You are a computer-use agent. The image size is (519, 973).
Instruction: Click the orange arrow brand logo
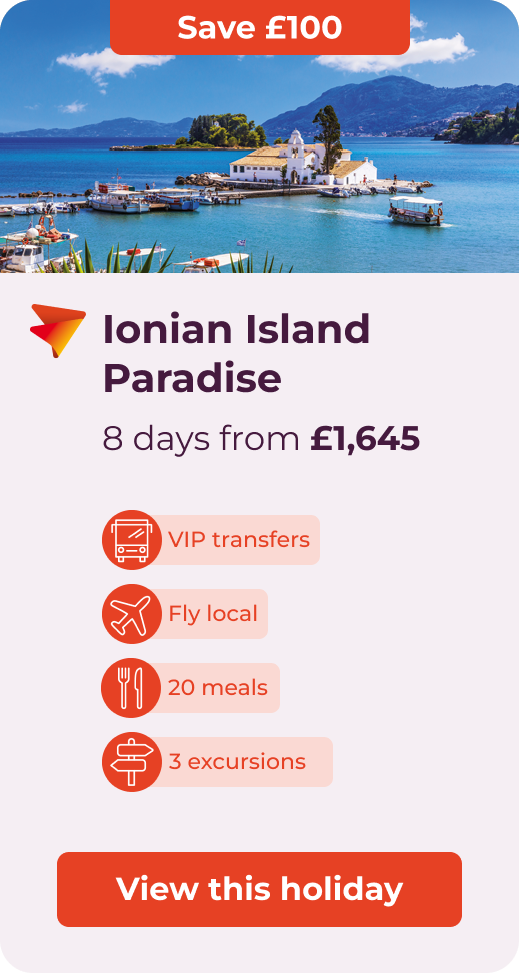[58, 330]
